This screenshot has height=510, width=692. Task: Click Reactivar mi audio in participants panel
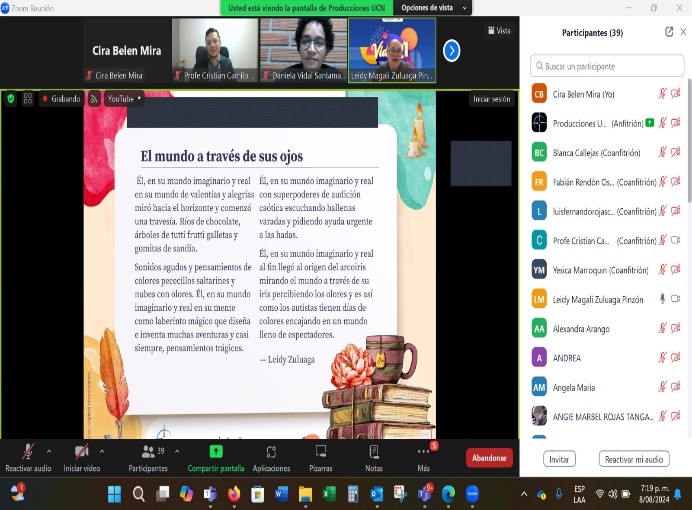633,459
